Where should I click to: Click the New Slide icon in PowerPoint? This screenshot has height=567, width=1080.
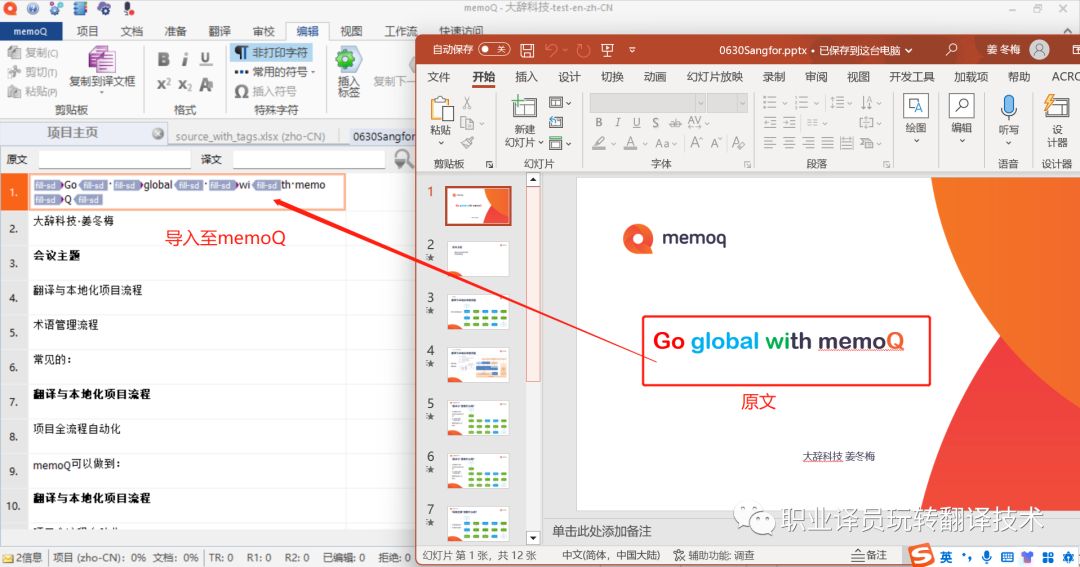click(524, 108)
